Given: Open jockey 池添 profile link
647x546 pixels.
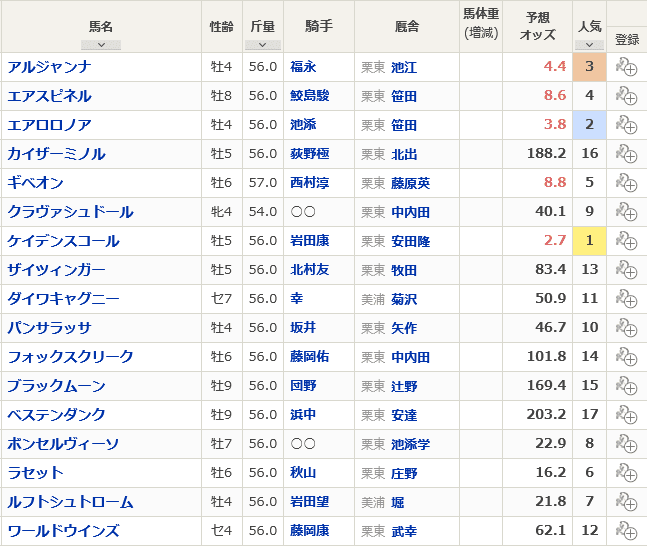Looking at the screenshot, I should pos(303,125).
